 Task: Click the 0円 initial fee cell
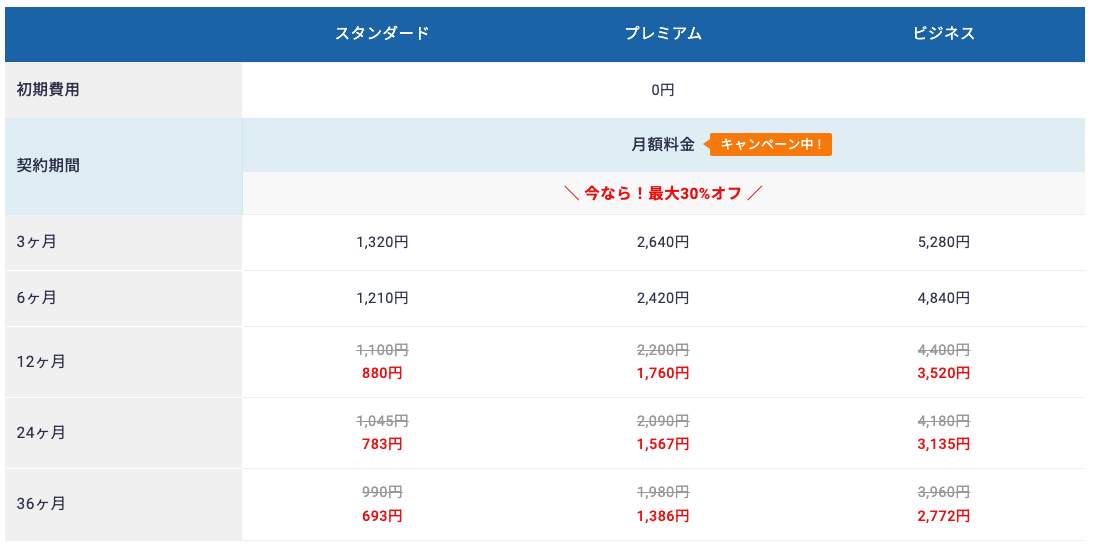[663, 90]
